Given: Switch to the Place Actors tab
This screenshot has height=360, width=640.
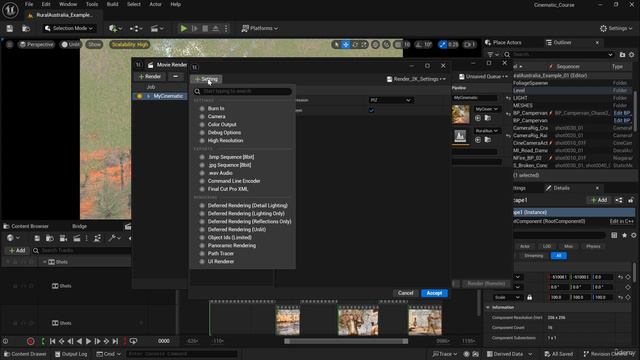Looking at the screenshot, I should 503,42.
